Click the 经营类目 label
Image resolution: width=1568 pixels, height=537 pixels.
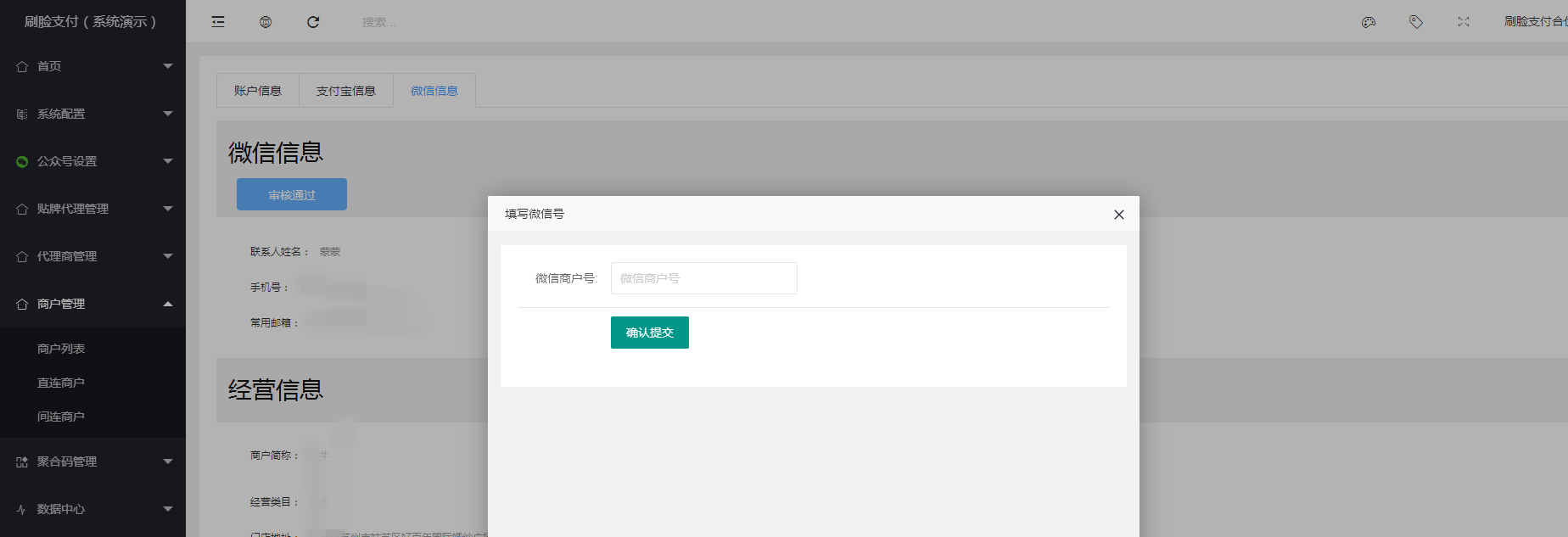274,502
